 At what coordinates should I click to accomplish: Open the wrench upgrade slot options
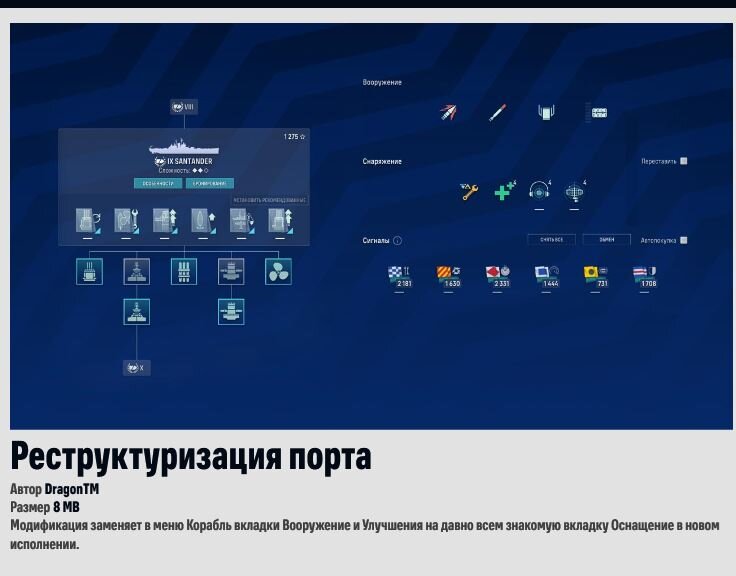pyautogui.click(x=126, y=221)
